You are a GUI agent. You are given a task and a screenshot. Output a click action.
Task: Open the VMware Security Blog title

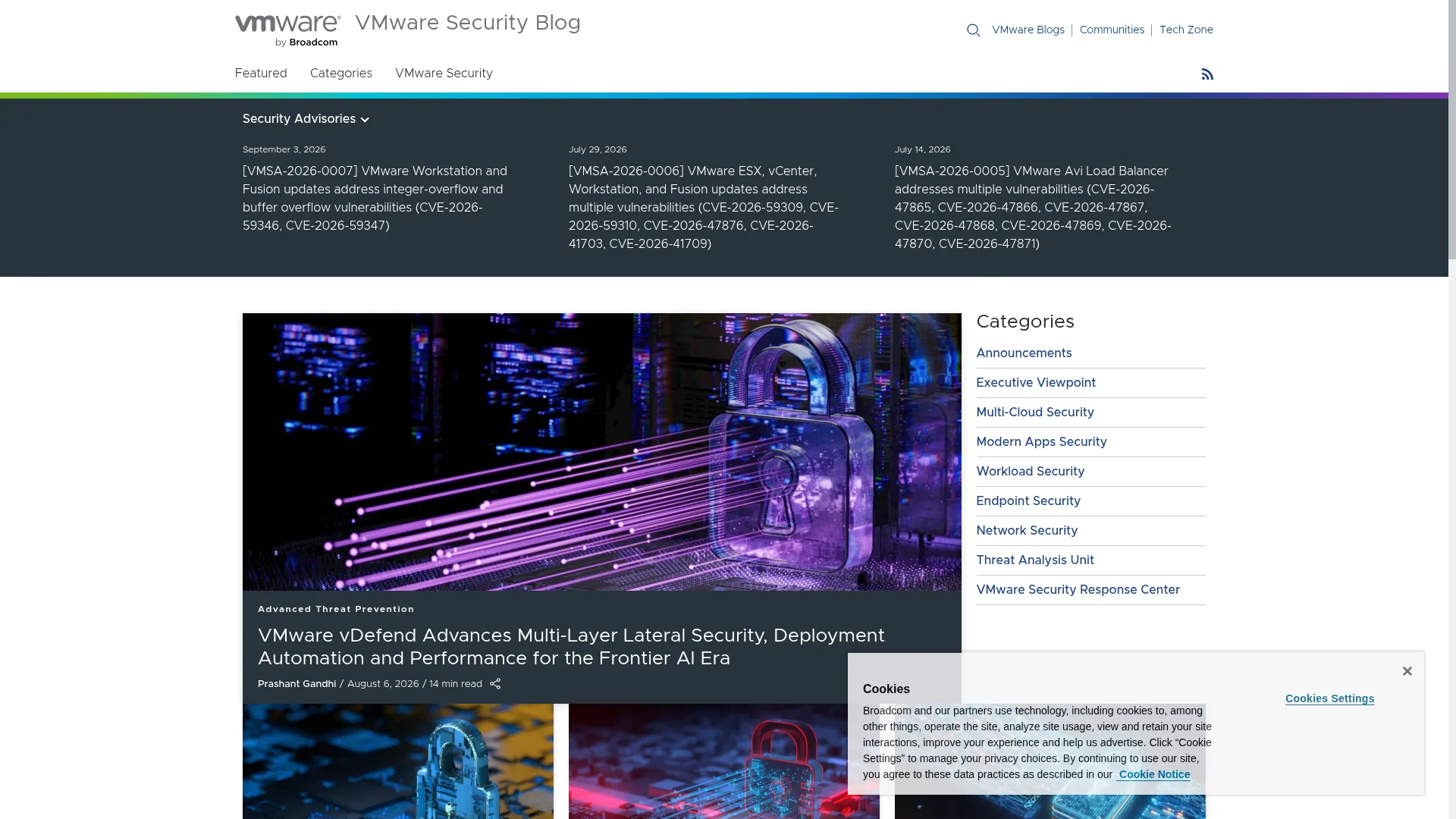pos(468,24)
